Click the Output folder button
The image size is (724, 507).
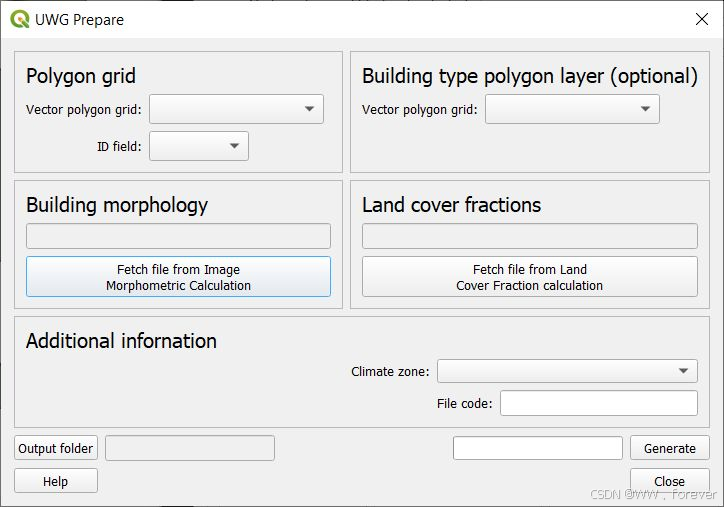coord(56,448)
